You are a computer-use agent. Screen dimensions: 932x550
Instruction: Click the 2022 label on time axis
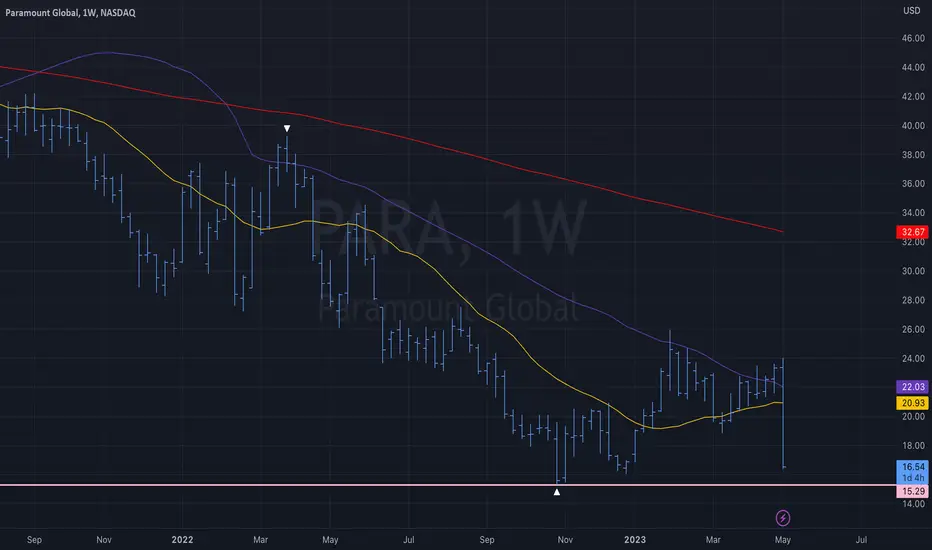182,540
